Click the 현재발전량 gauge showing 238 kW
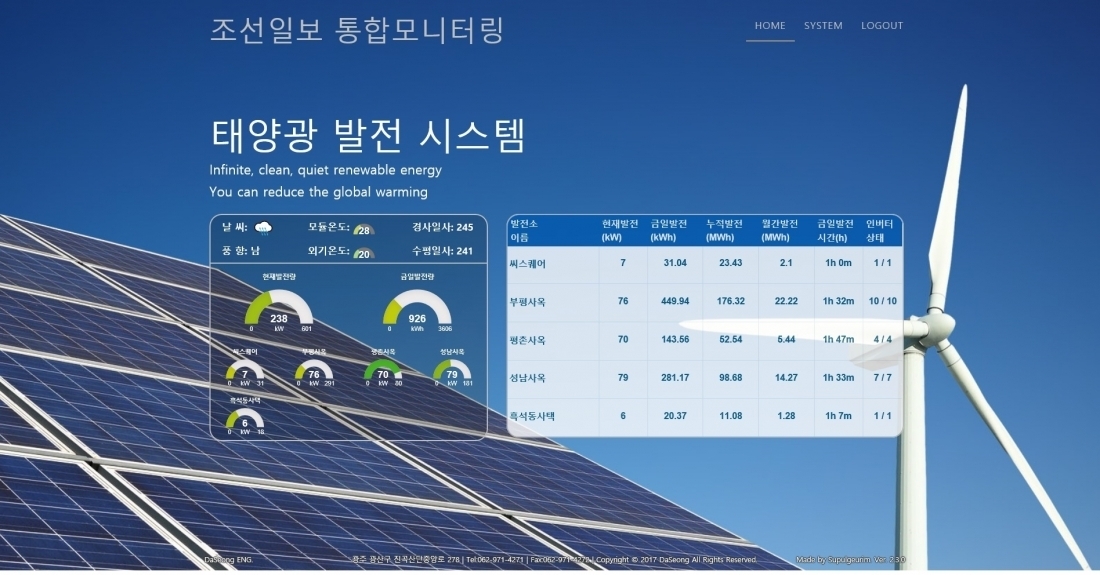 278,308
